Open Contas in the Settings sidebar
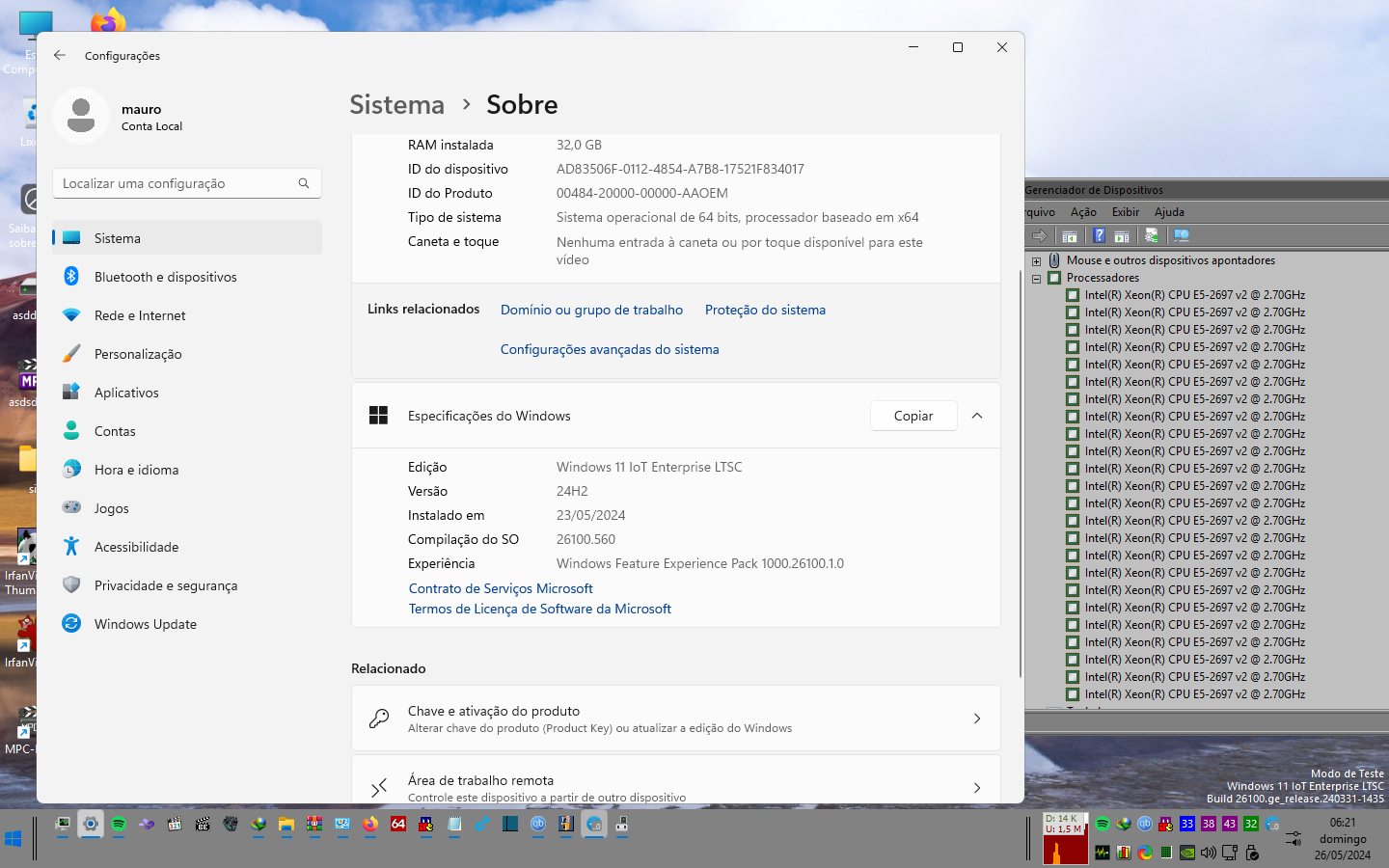Image resolution: width=1389 pixels, height=868 pixels. [187, 431]
